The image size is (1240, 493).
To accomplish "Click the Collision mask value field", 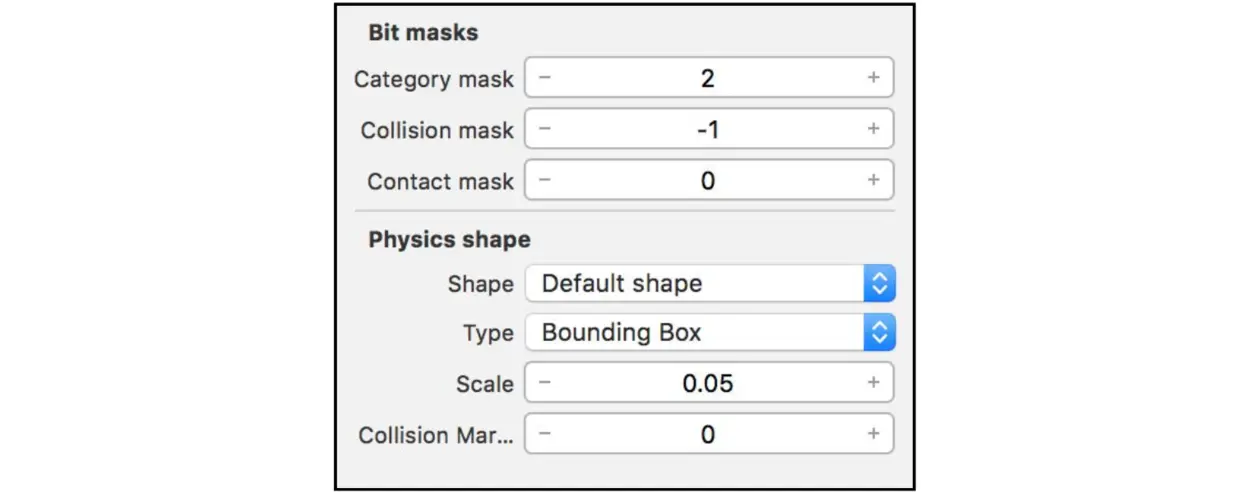I will 708,129.
